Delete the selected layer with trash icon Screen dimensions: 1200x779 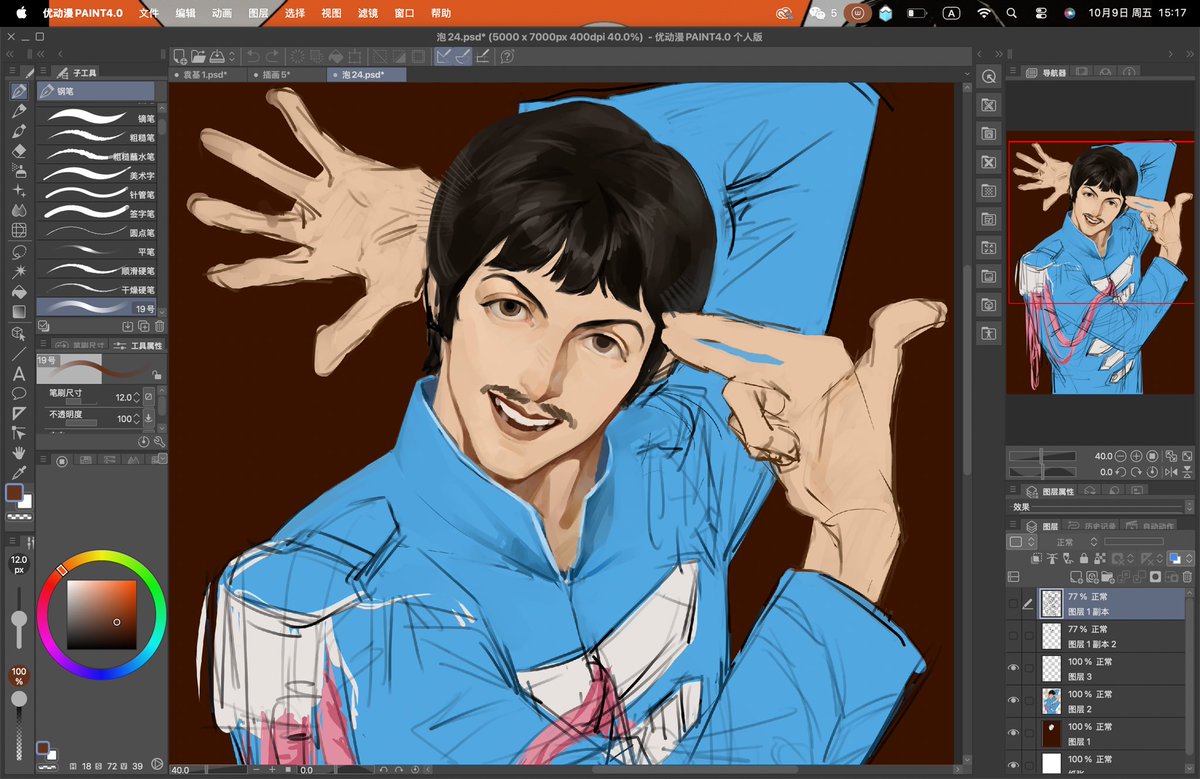tap(1187, 577)
